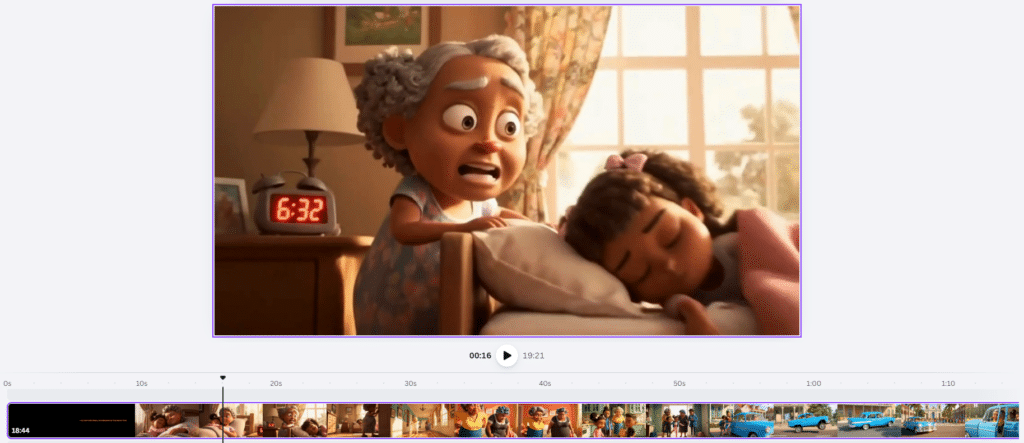Jump to the 10s ruler mark
Screen dimensions: 1024x443
tap(142, 384)
